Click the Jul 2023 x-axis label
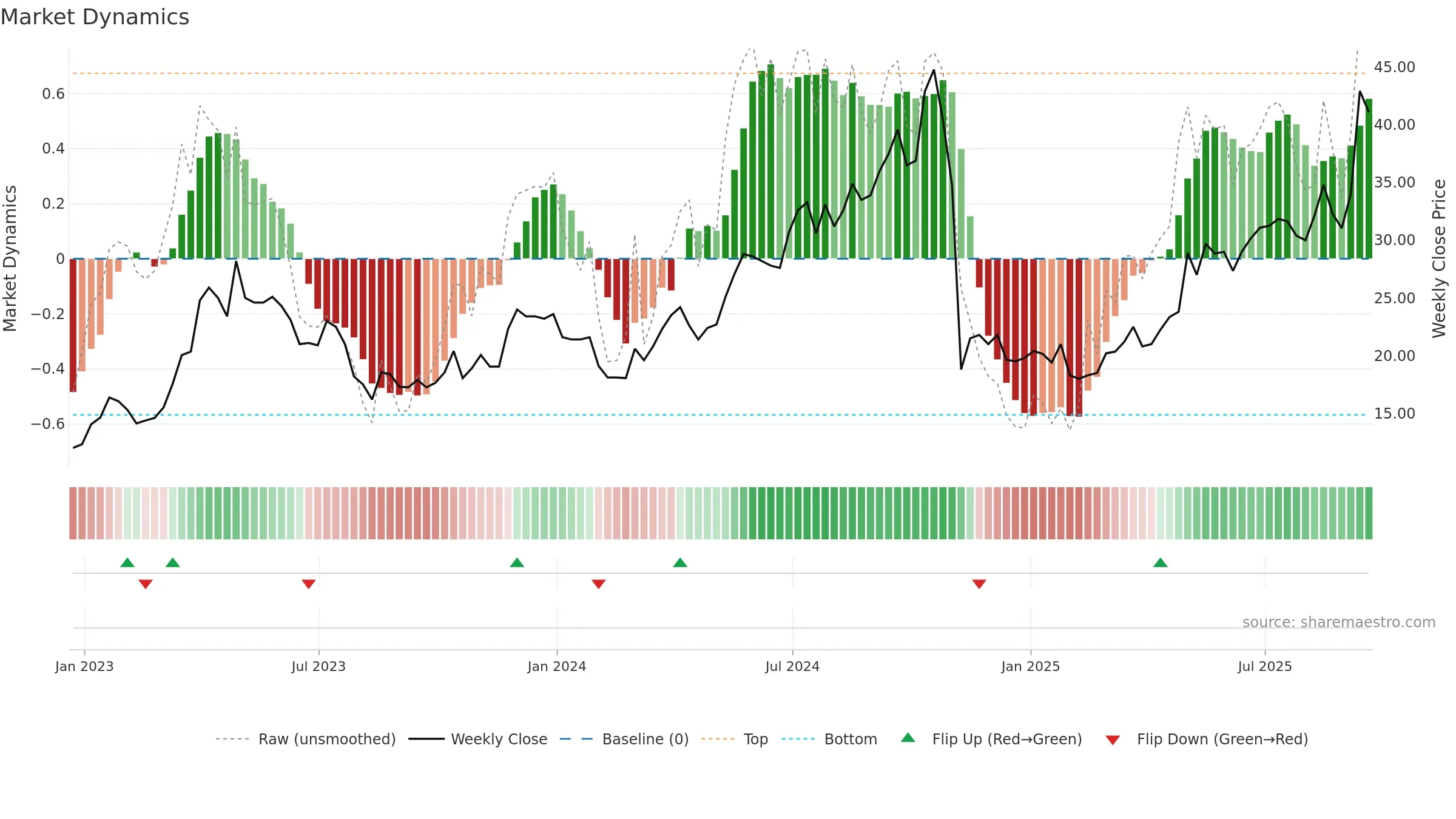 pyautogui.click(x=318, y=666)
